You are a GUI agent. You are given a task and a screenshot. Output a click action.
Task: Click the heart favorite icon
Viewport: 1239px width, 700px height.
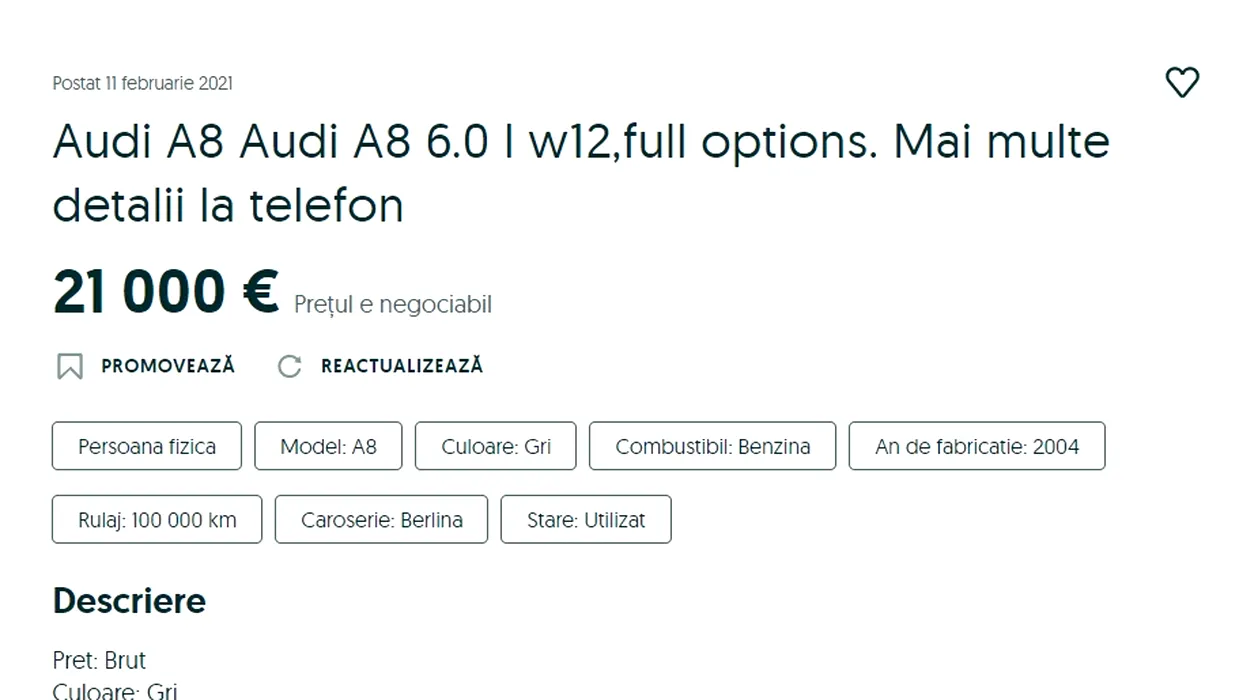click(1182, 82)
